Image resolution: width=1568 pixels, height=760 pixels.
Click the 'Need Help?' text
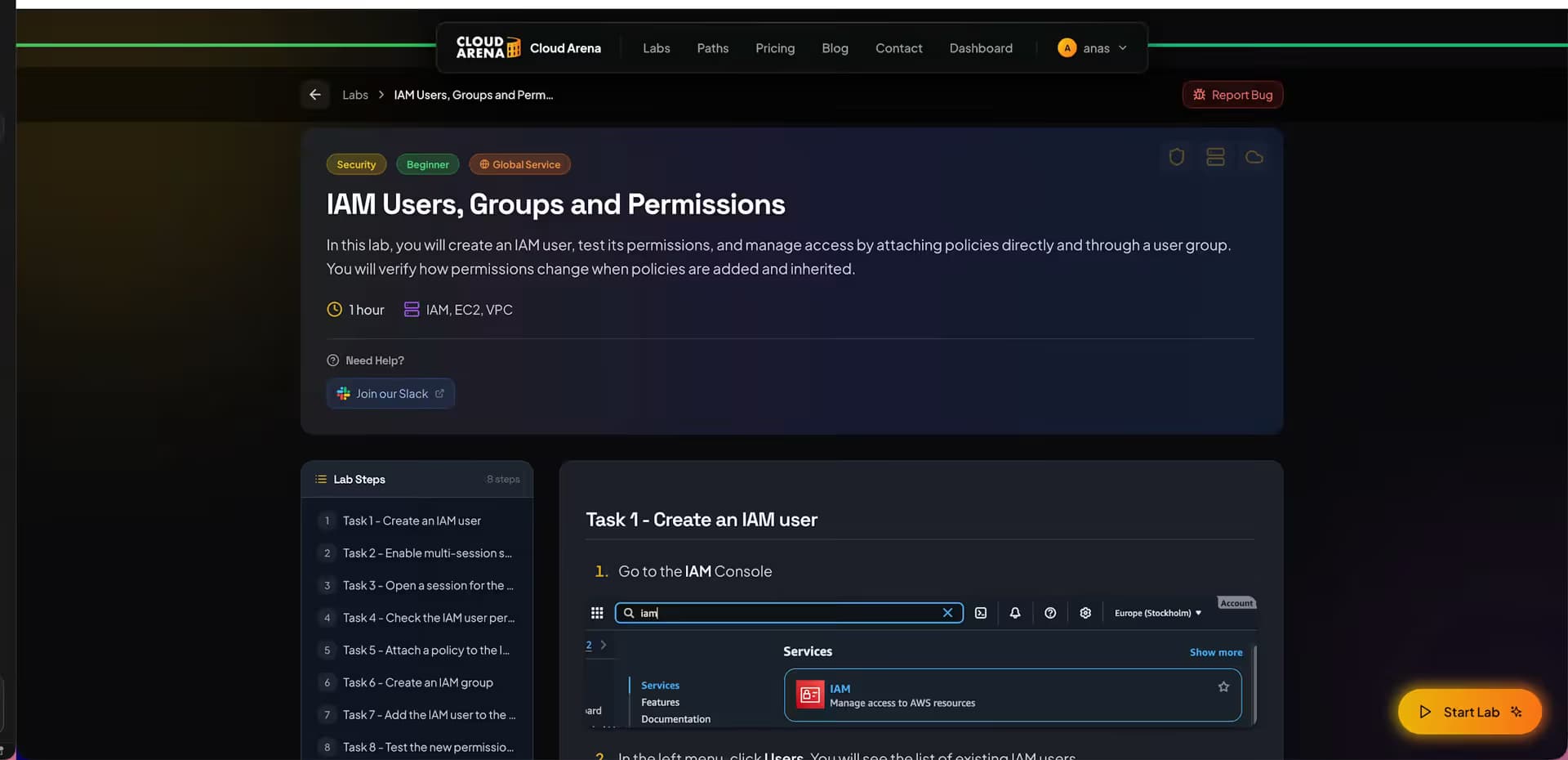click(375, 360)
